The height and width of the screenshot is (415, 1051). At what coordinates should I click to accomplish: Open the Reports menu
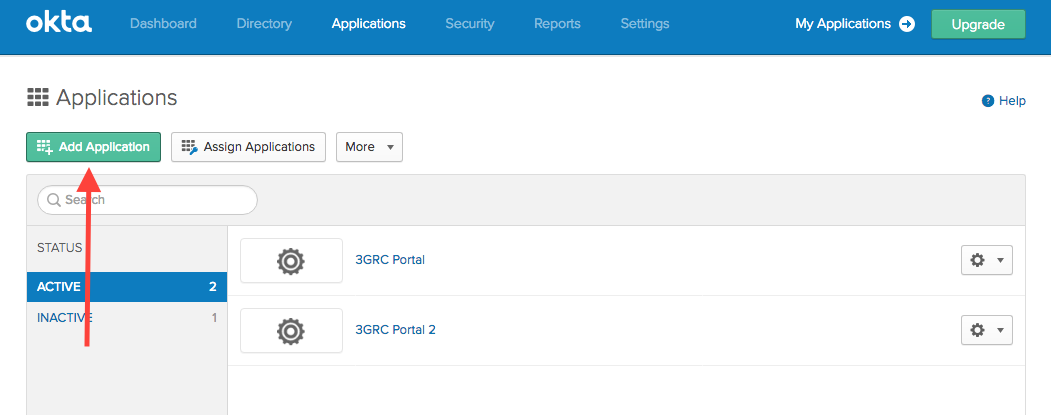[x=557, y=23]
